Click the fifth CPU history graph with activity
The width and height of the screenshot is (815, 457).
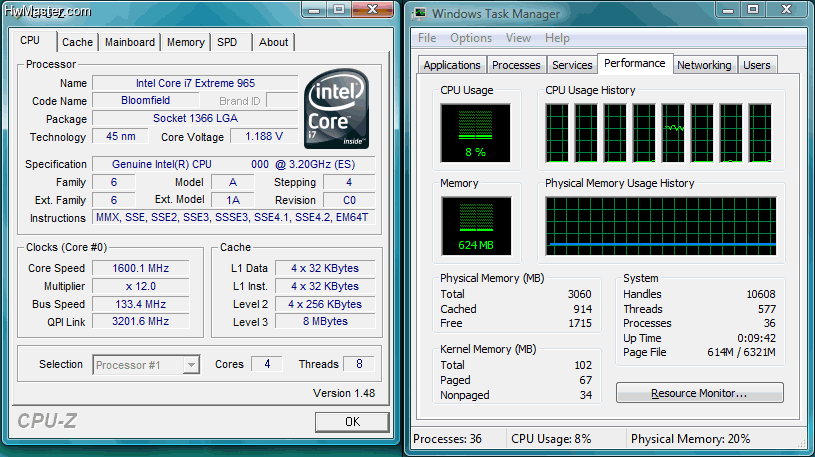click(x=673, y=133)
